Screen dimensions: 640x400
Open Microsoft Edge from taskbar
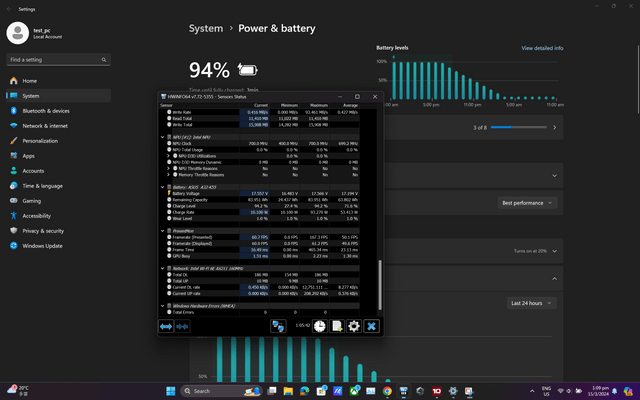point(304,391)
